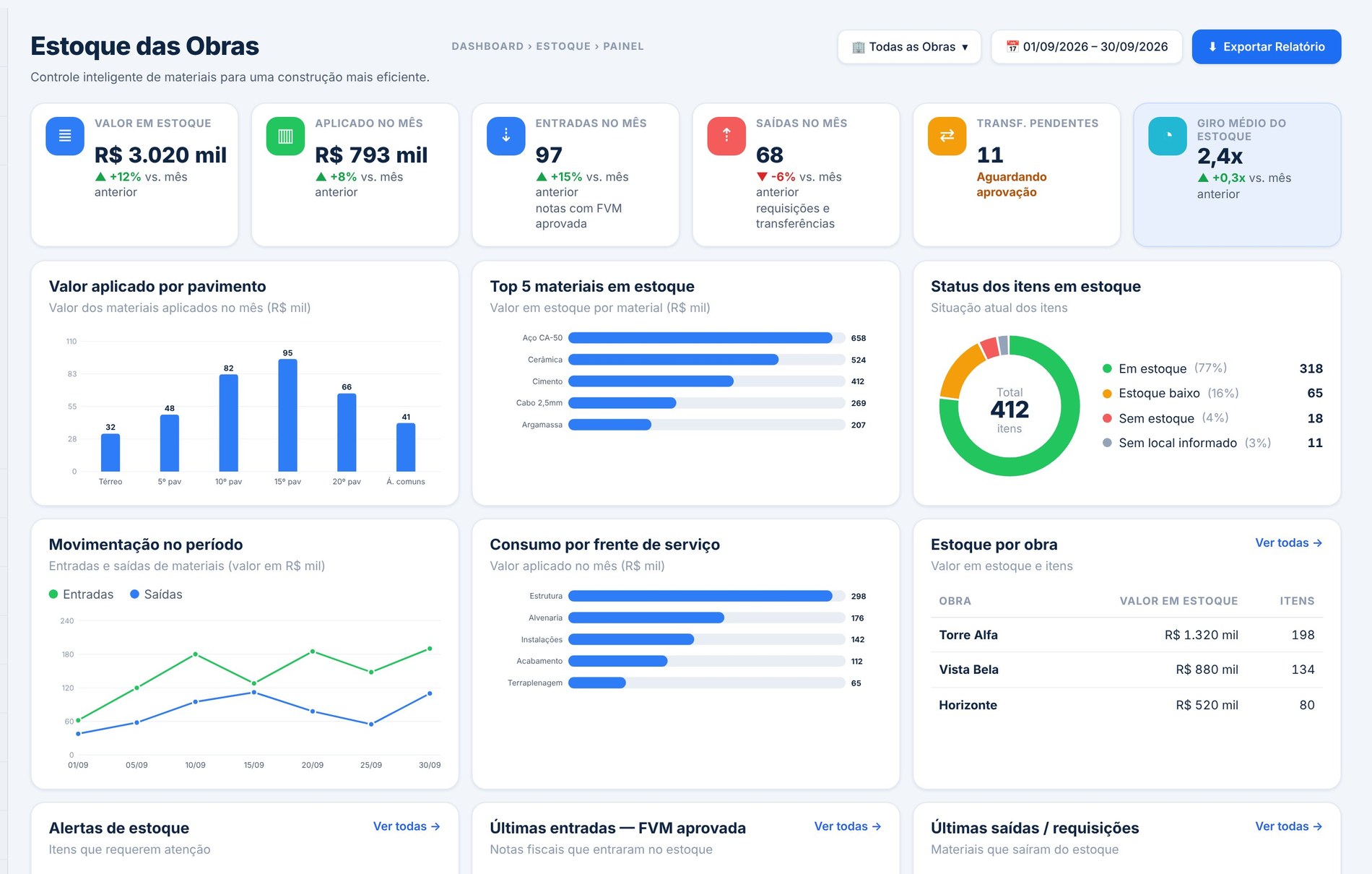Click the download arrow in Exportar Relatório
1372x874 pixels.
1212,47
